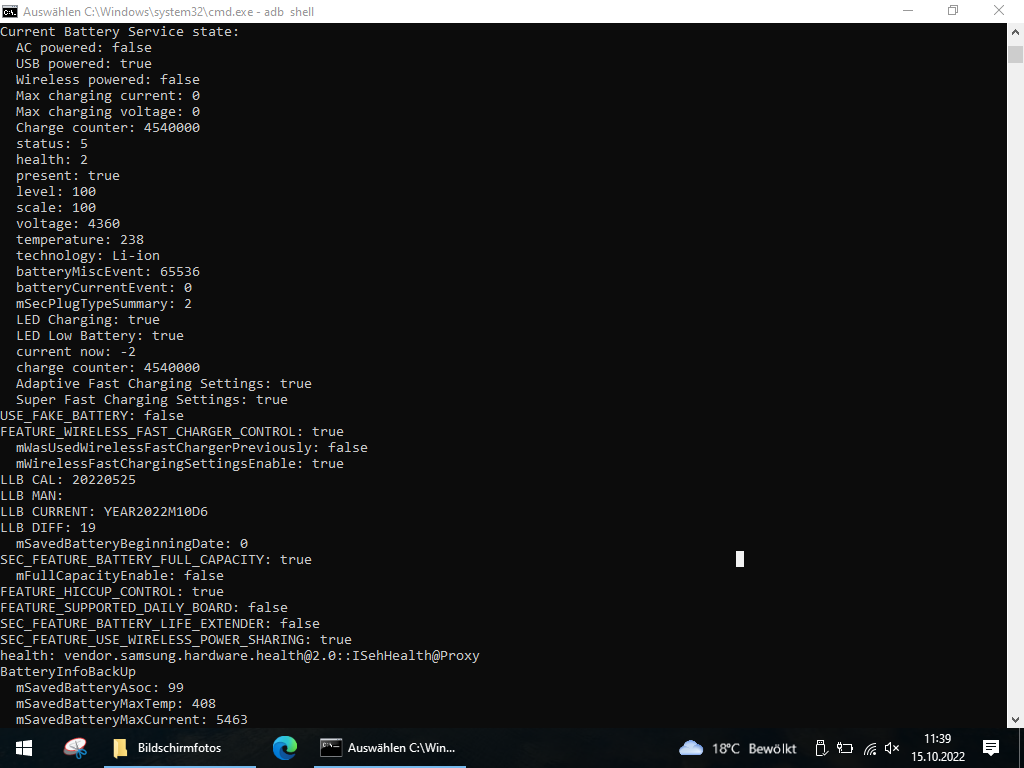Open the battery status tray icon
The height and width of the screenshot is (768, 1024).
point(845,748)
